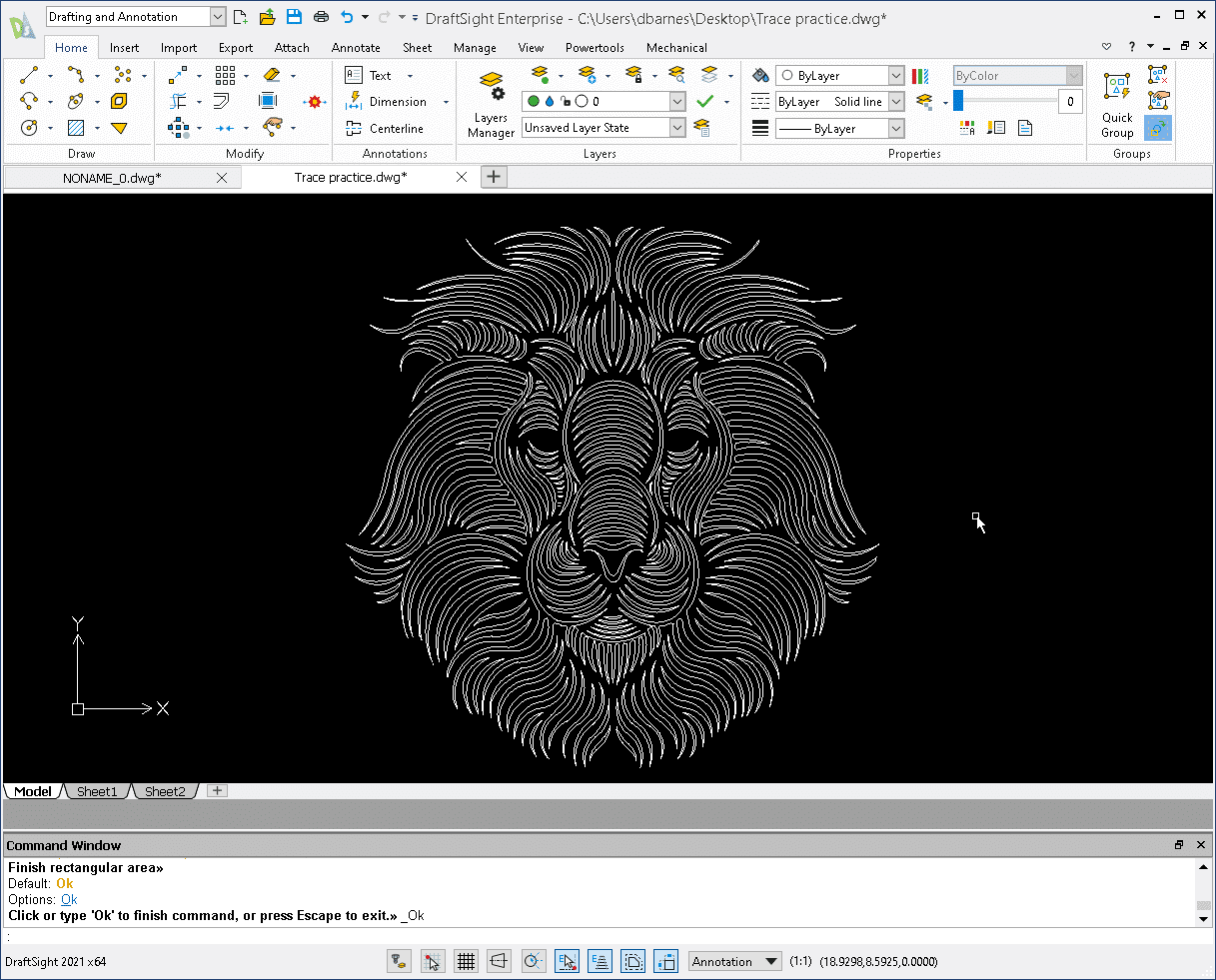Expand the Unsaved Layer State dropdown
Image resolution: width=1216 pixels, height=980 pixels.
pos(677,128)
